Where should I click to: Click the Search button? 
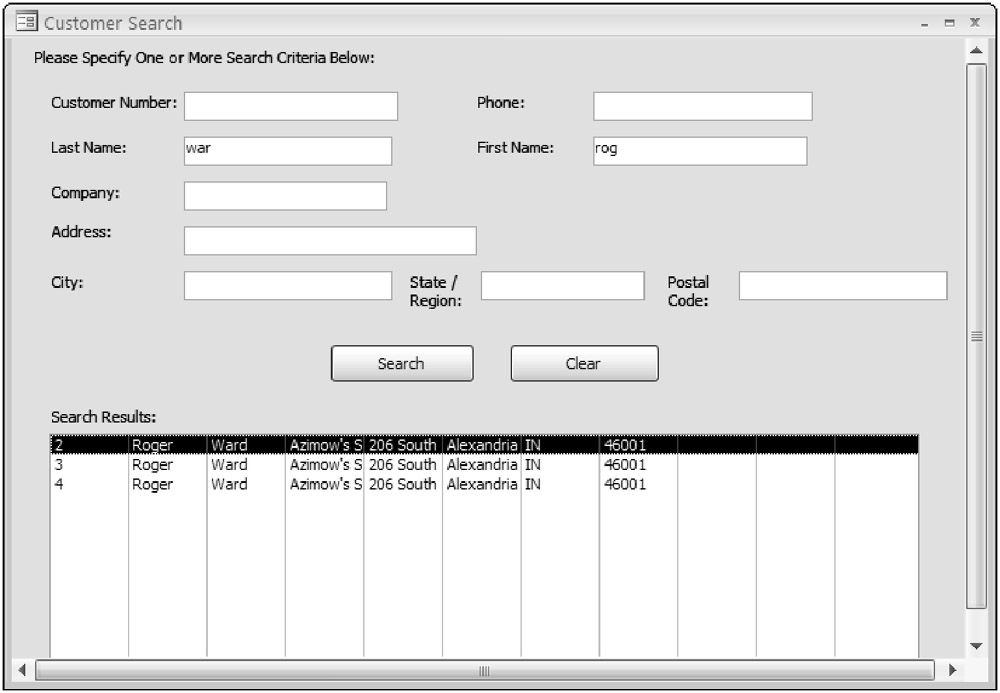point(402,364)
